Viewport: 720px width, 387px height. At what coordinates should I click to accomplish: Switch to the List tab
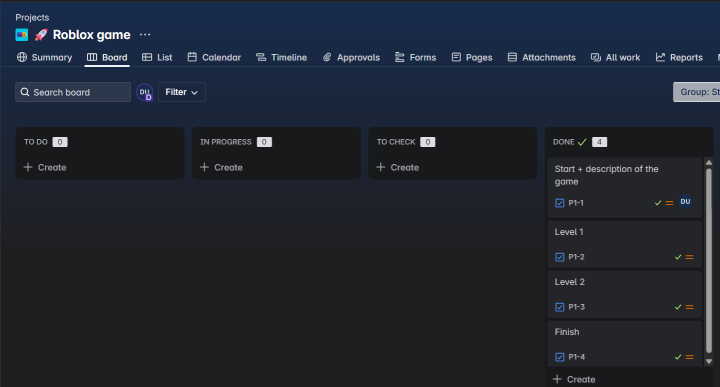coord(157,57)
